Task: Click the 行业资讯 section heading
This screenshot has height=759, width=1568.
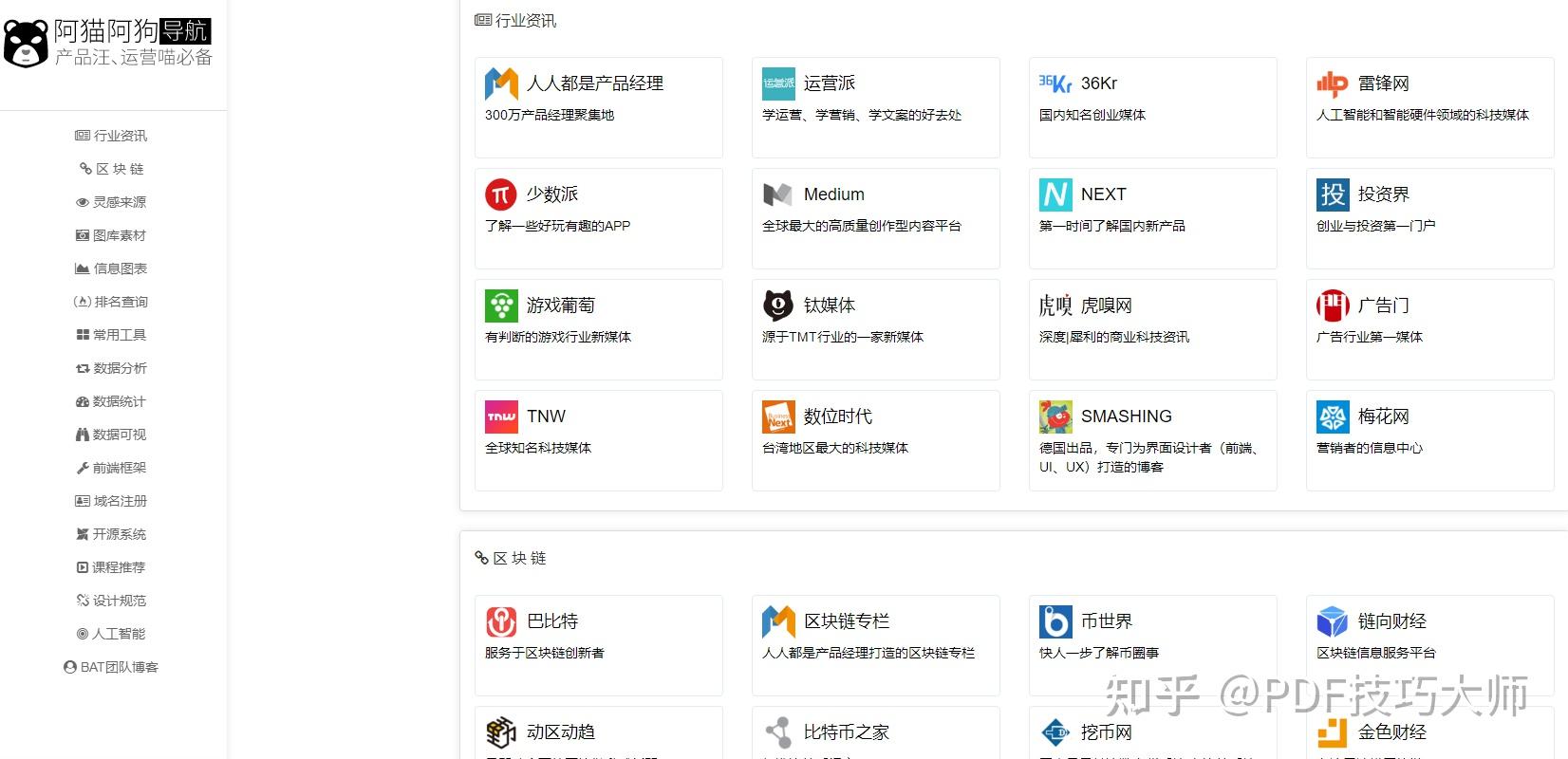Action: (515, 20)
